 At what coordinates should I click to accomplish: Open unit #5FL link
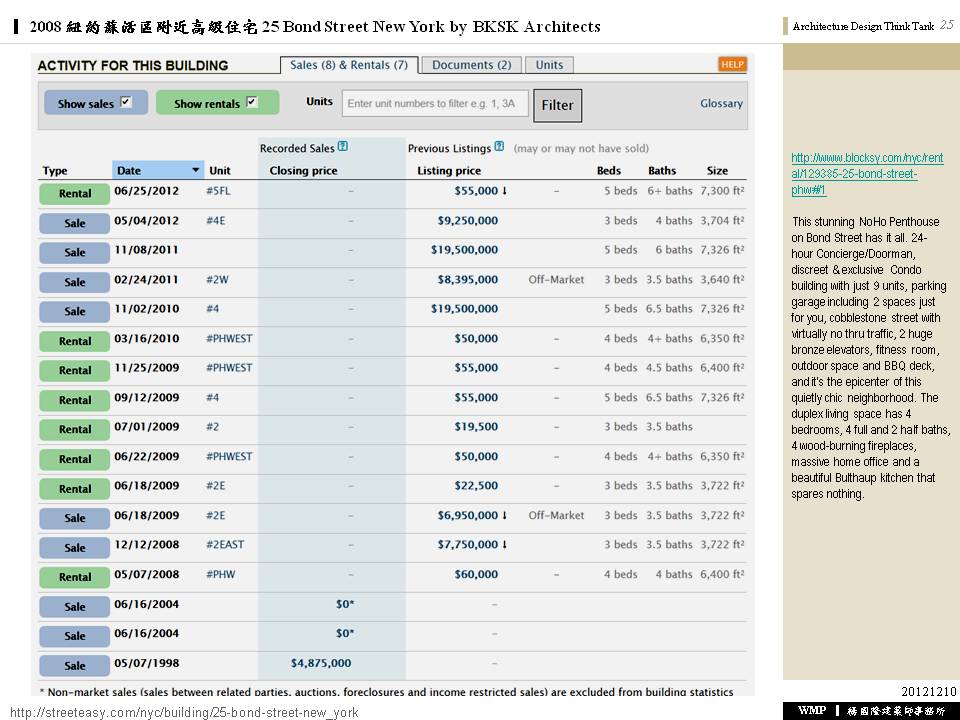(x=218, y=190)
